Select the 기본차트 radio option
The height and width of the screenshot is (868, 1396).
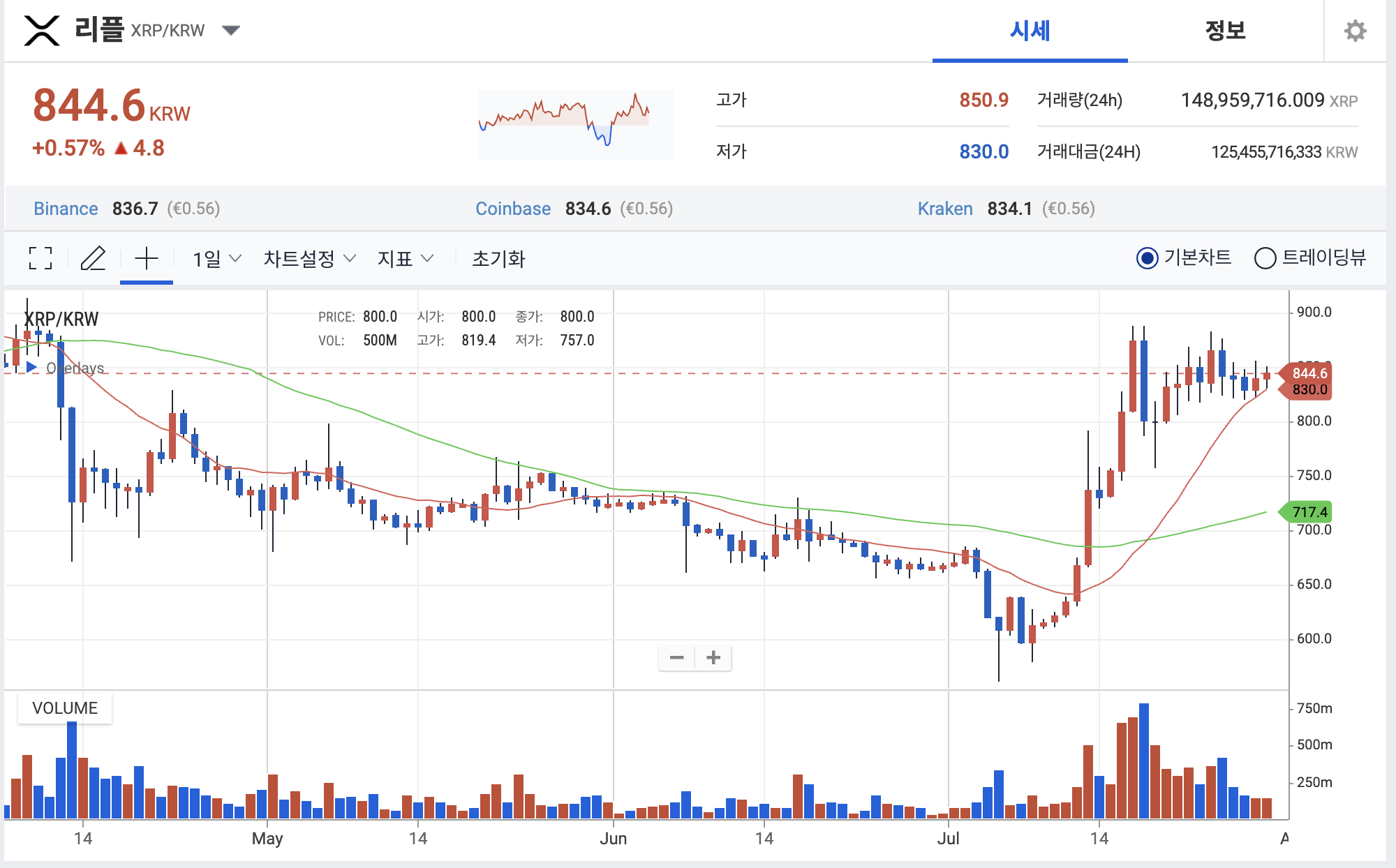pos(1147,258)
